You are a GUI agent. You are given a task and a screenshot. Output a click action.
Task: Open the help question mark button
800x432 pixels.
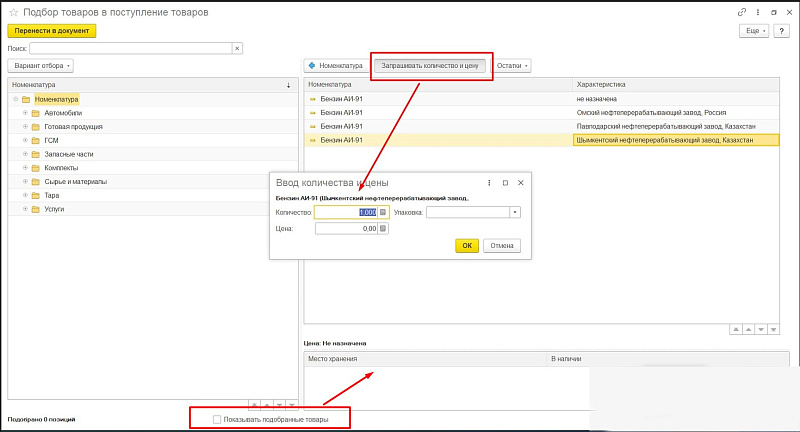click(x=782, y=31)
